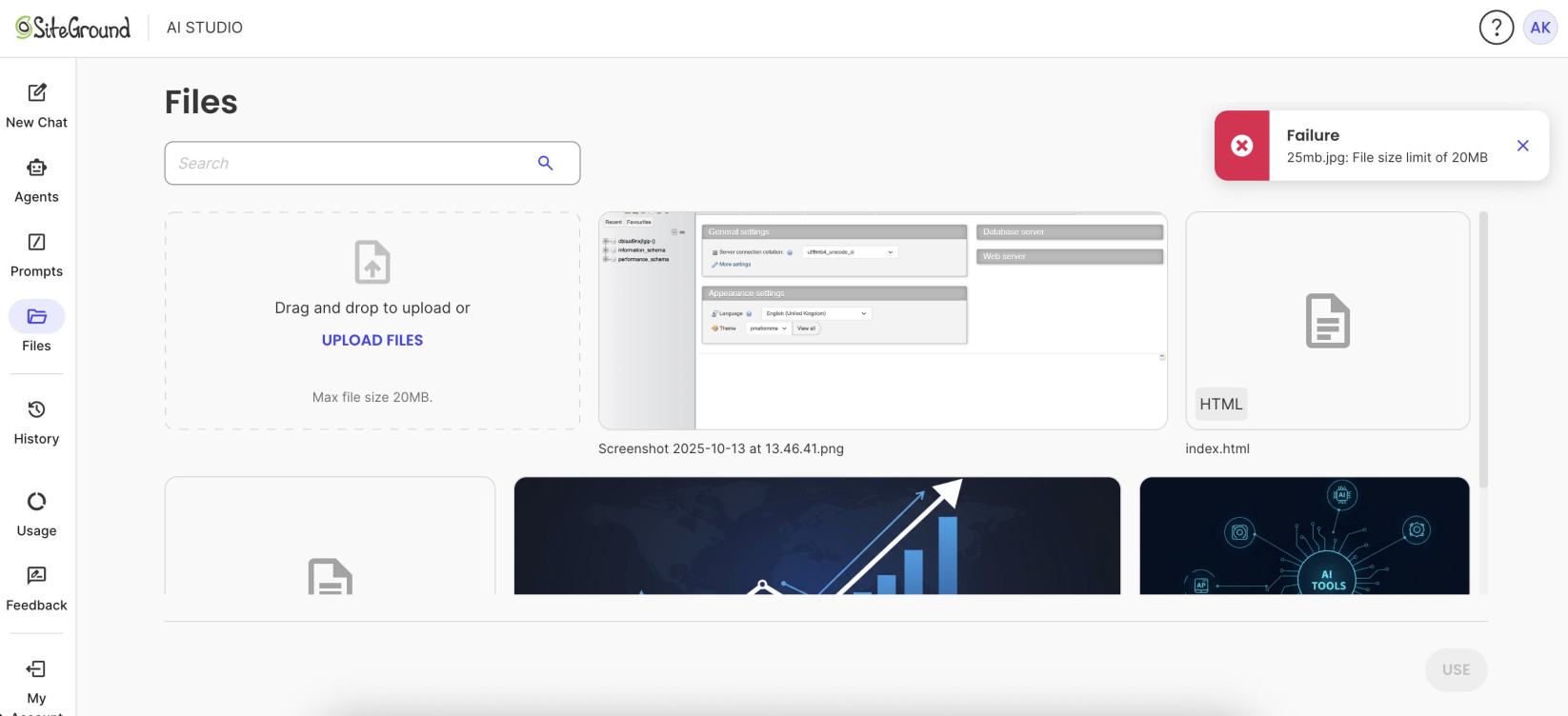Click UPLOAD FILES link
Screen dimensions: 1568x716
point(372,340)
